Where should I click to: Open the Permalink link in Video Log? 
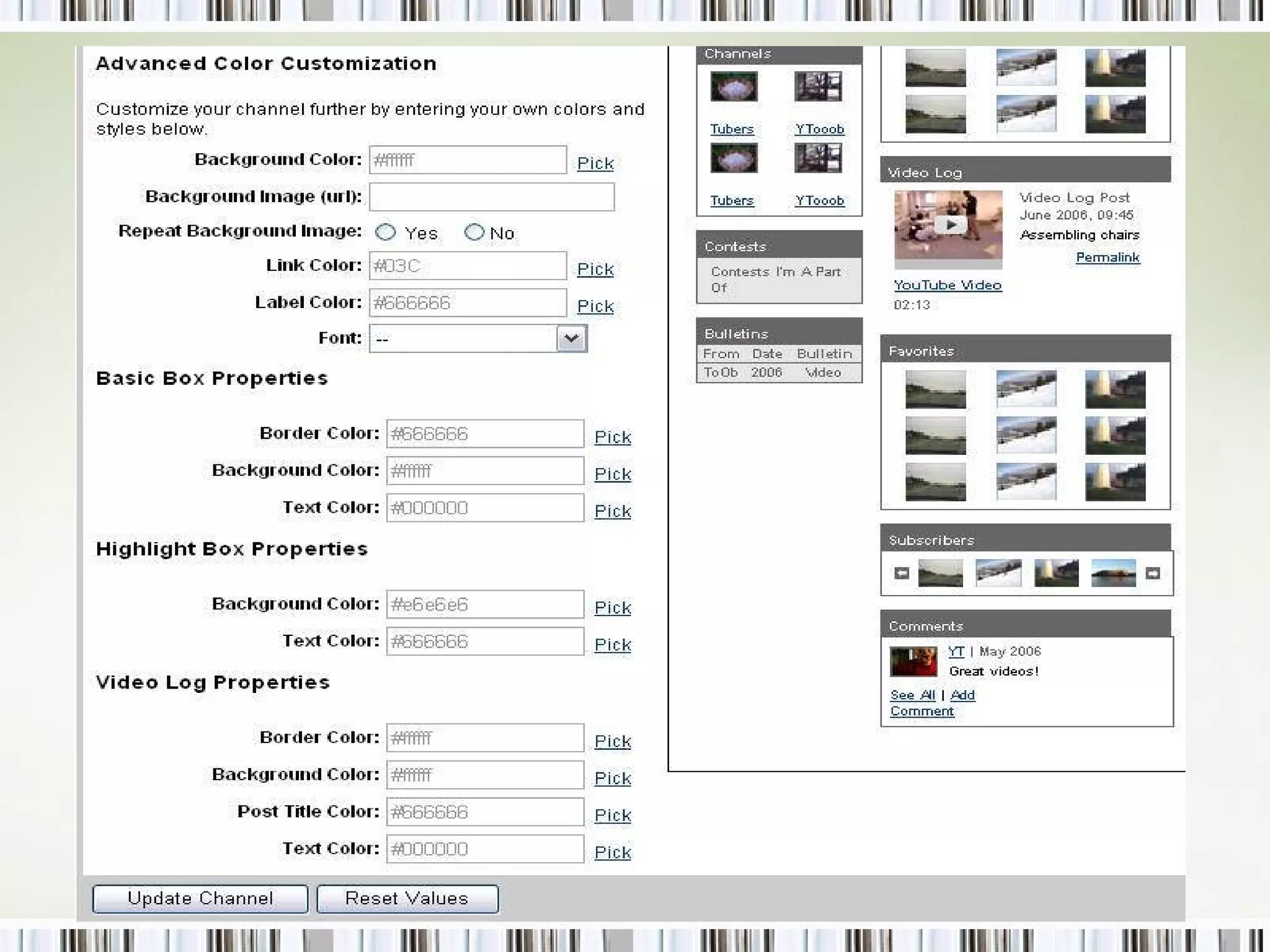pos(1108,257)
